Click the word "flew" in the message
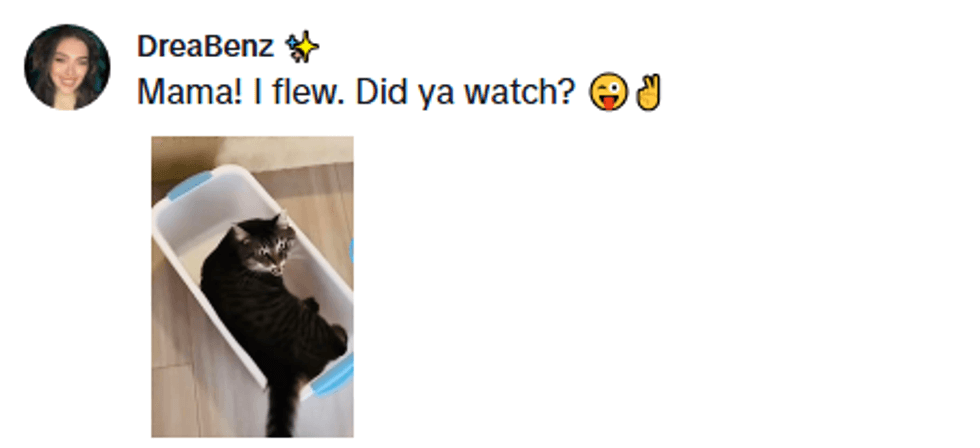 click(304, 92)
